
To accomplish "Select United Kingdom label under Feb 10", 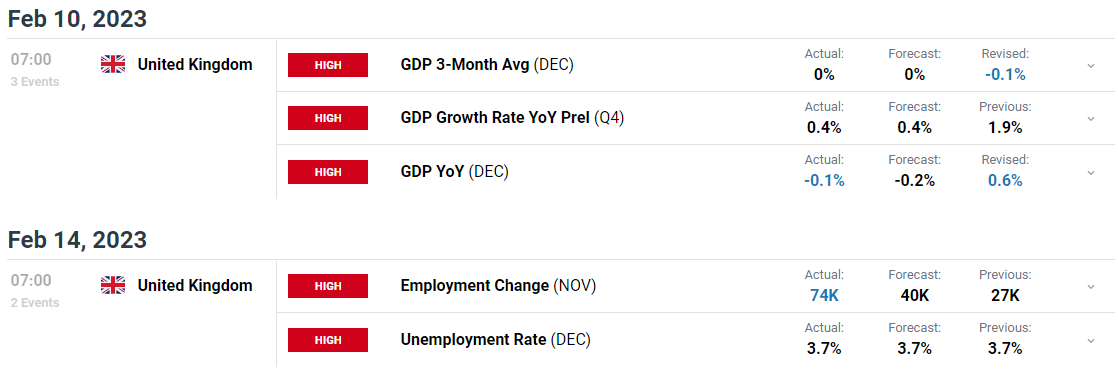I will 195,65.
